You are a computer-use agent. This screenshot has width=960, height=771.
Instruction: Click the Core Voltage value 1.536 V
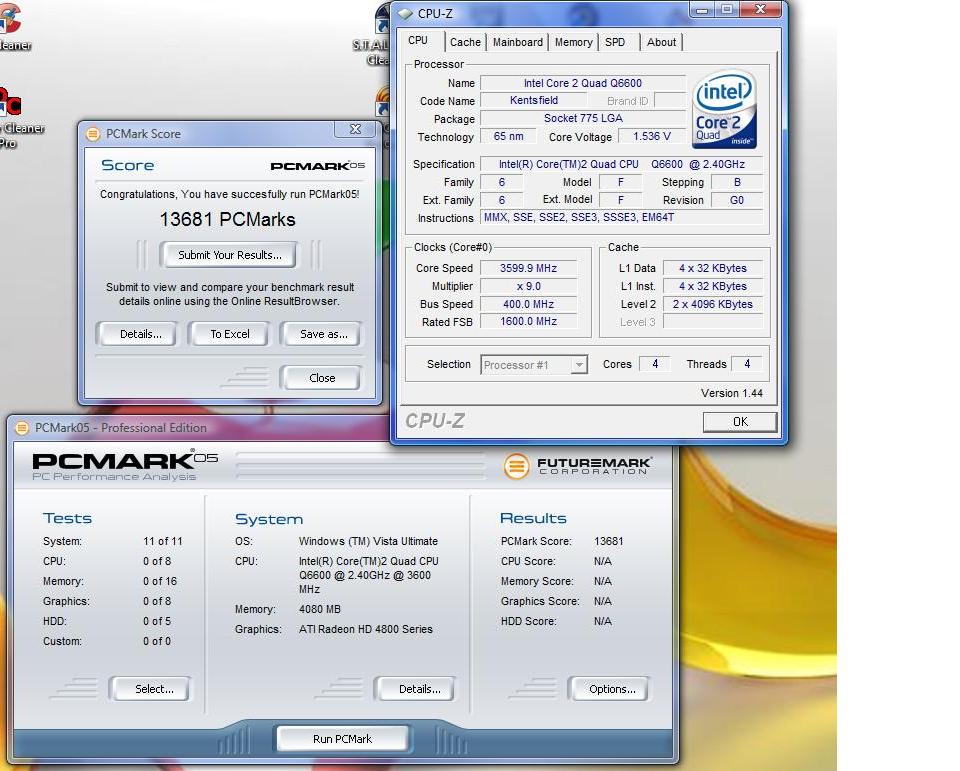coord(651,136)
